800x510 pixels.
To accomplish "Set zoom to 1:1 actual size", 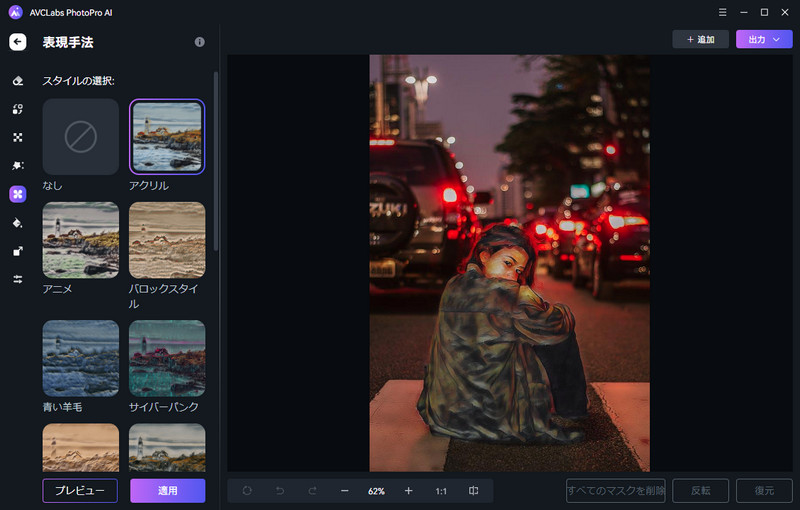I will [441, 491].
